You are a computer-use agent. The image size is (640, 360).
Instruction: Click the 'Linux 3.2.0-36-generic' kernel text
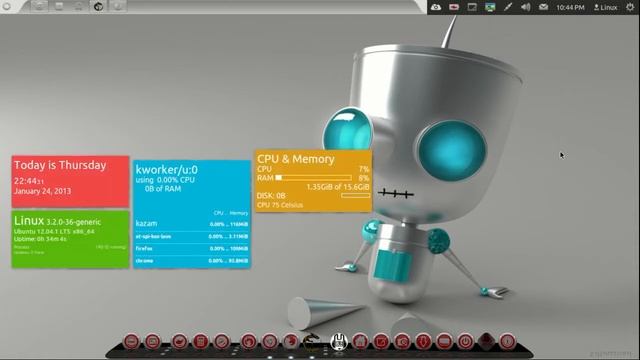tap(57, 221)
